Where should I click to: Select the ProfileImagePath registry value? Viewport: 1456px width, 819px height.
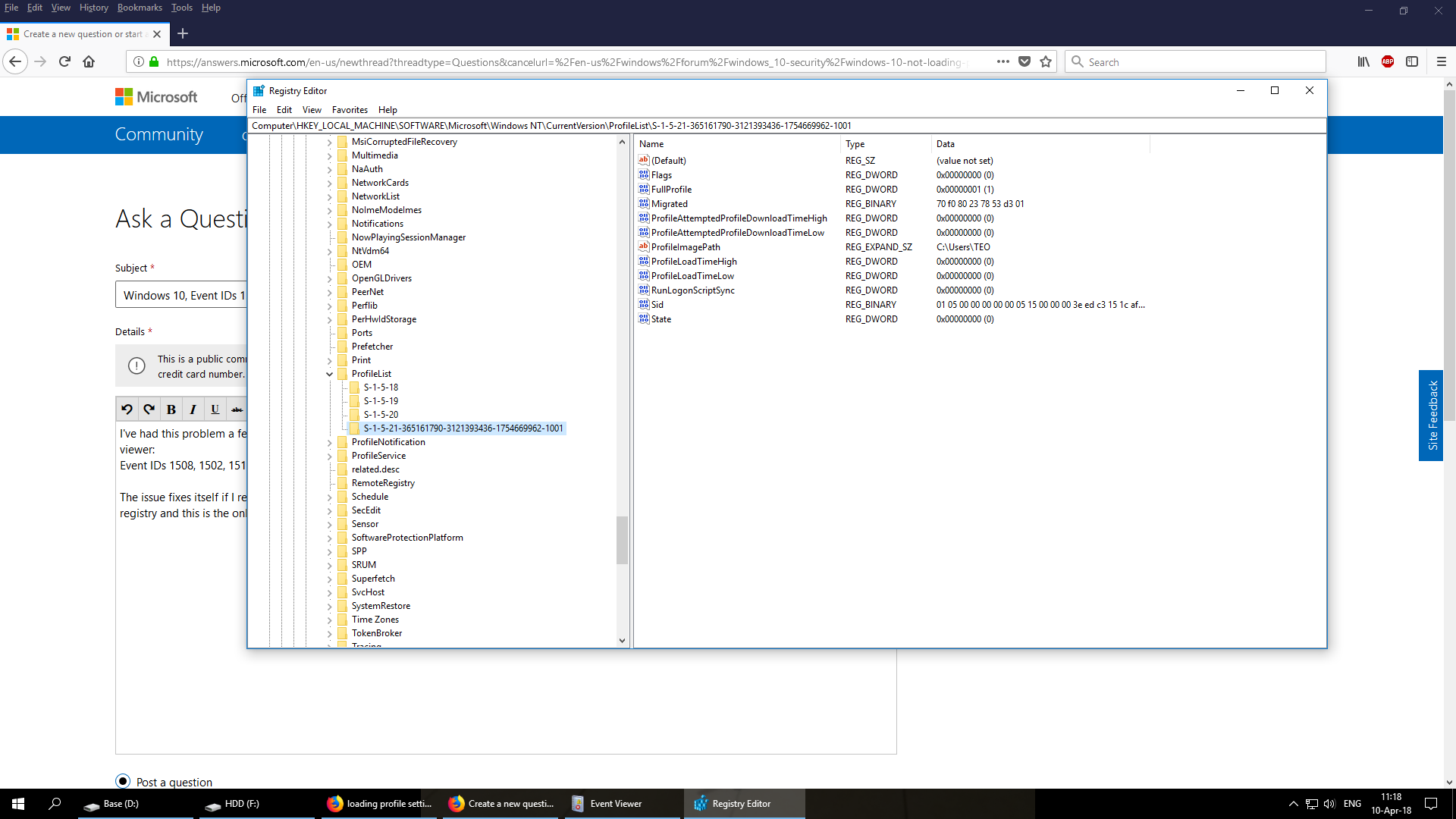point(685,247)
